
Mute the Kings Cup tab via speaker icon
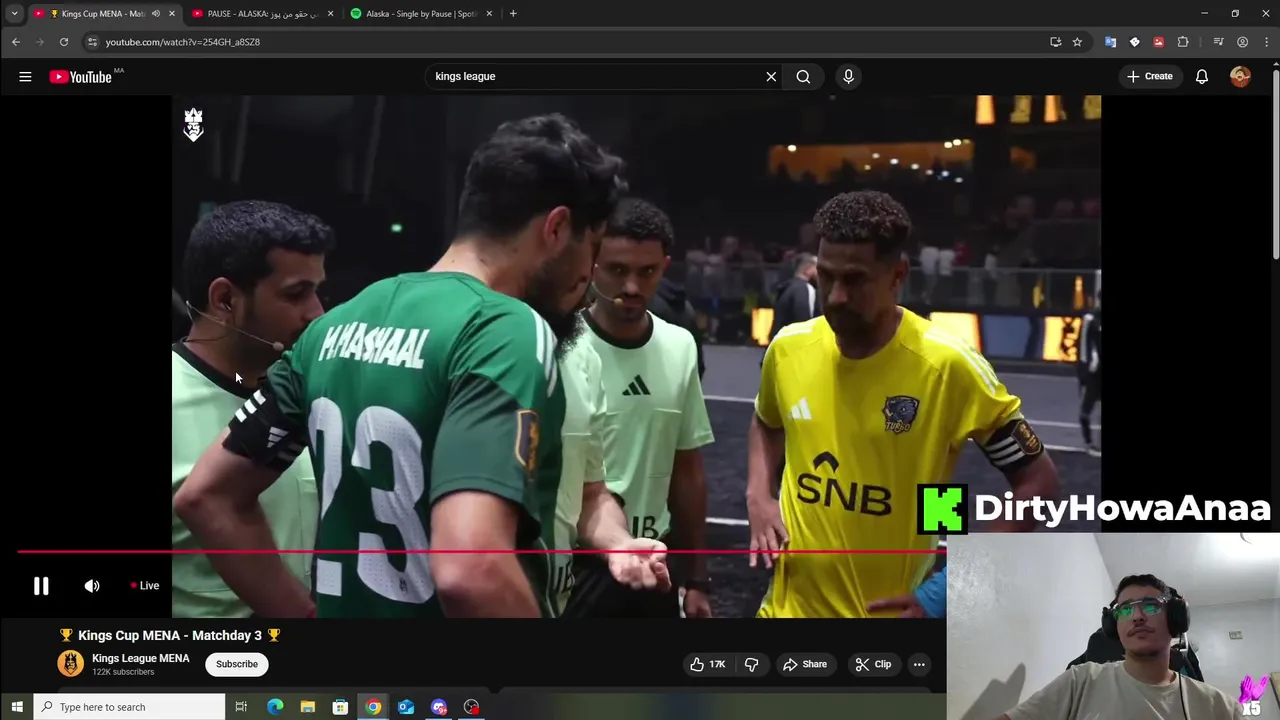pyautogui.click(x=155, y=14)
